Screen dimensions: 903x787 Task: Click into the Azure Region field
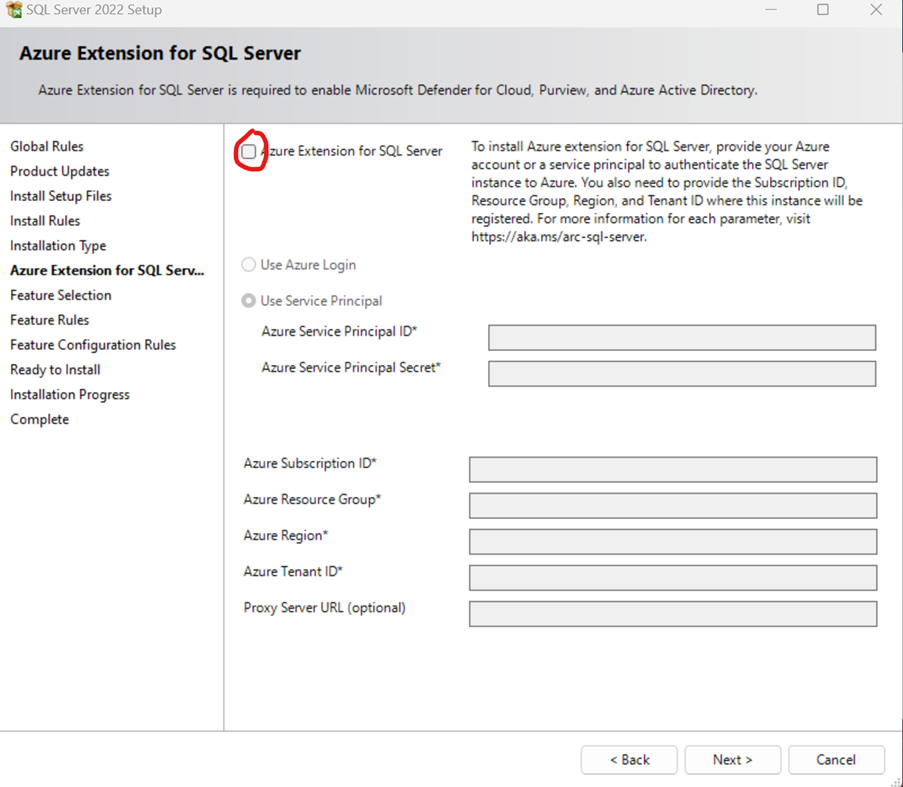(x=672, y=542)
